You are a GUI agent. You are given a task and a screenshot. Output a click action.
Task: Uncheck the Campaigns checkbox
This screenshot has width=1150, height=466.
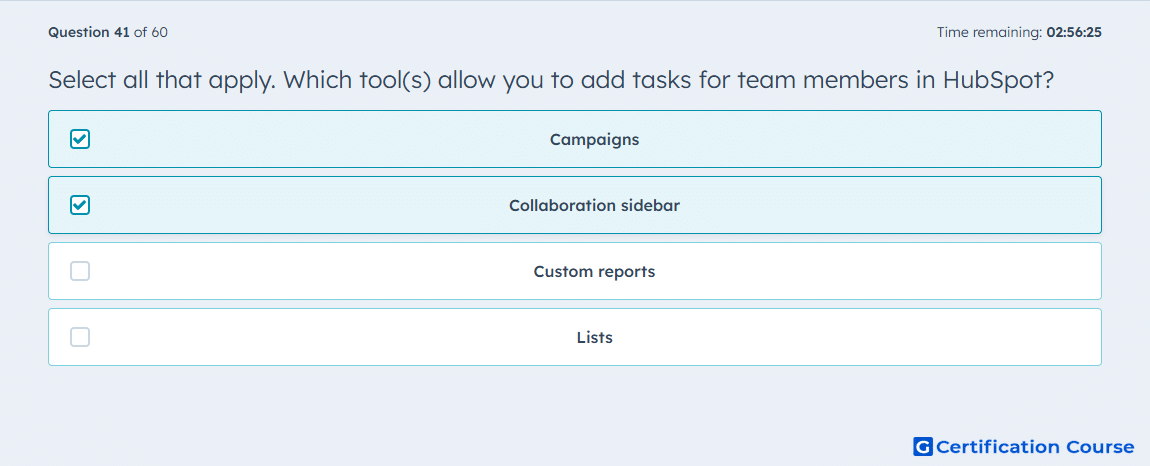[x=80, y=139]
